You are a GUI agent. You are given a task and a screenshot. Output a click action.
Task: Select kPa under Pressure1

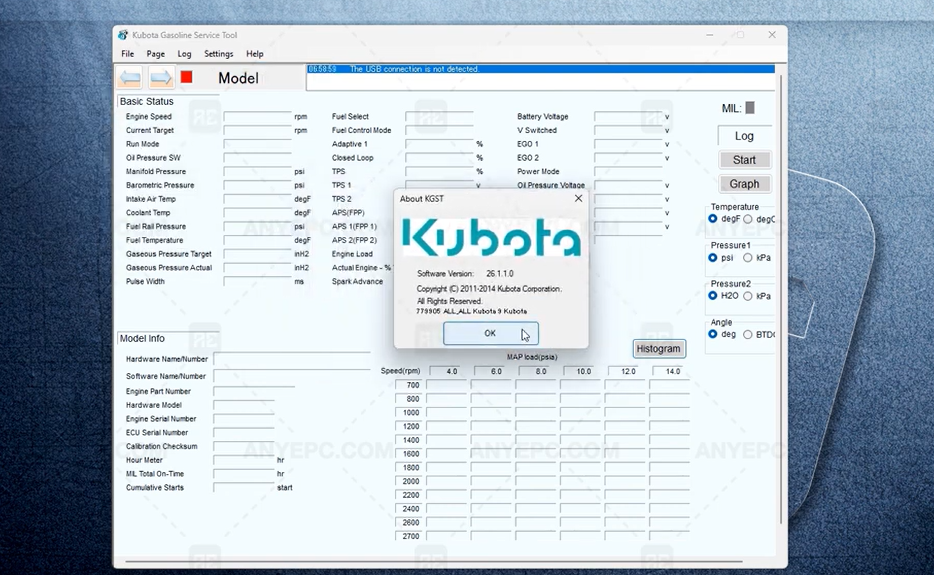(748, 258)
